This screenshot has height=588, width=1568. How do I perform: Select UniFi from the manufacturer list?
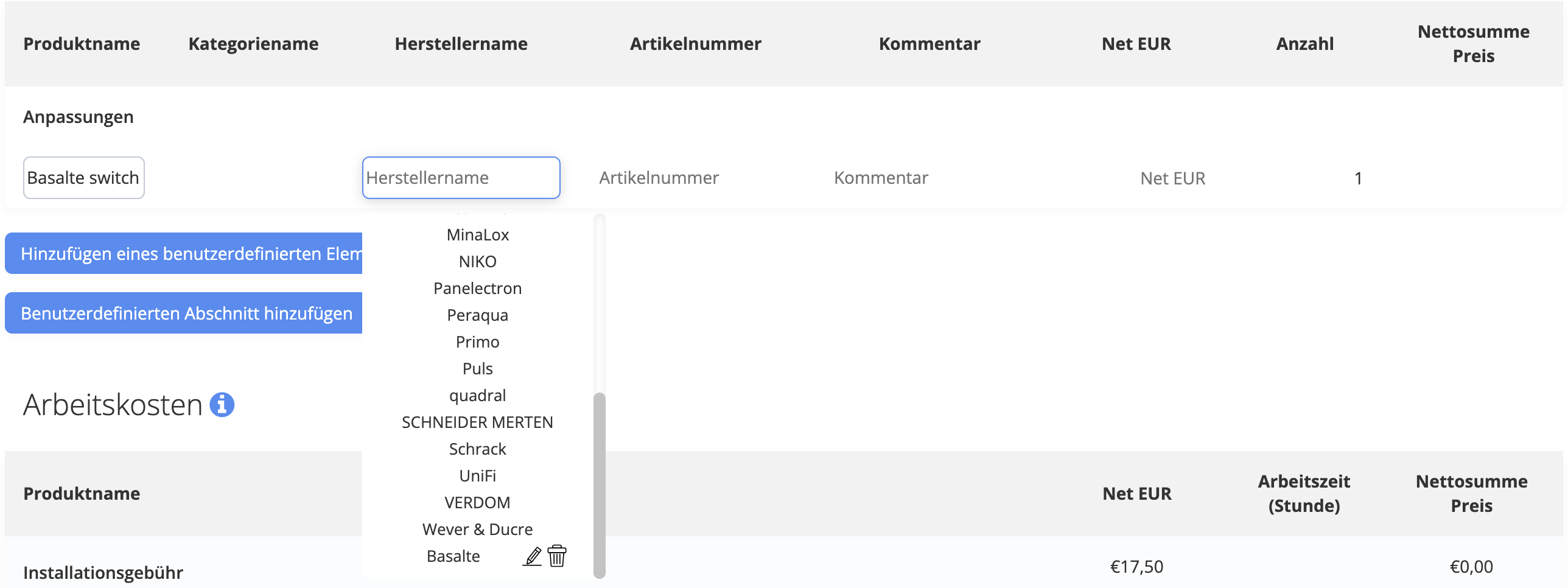477,476
